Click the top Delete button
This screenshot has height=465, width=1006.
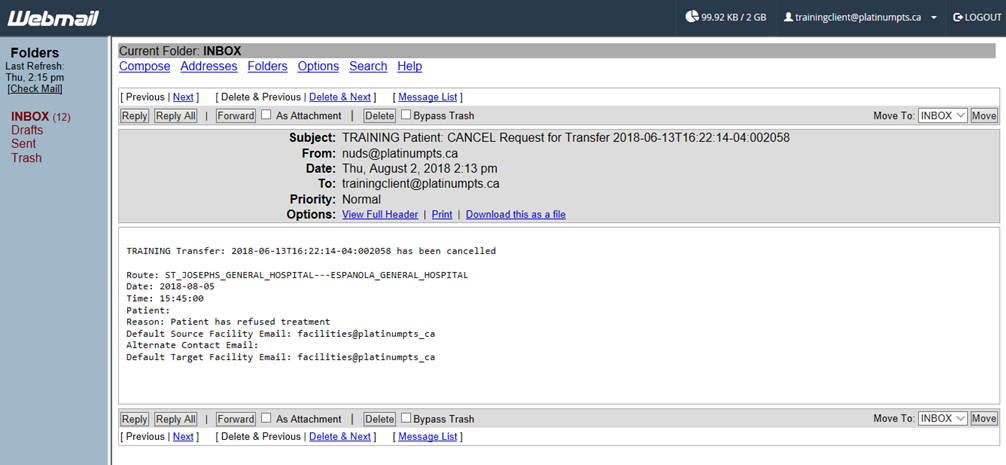379,116
